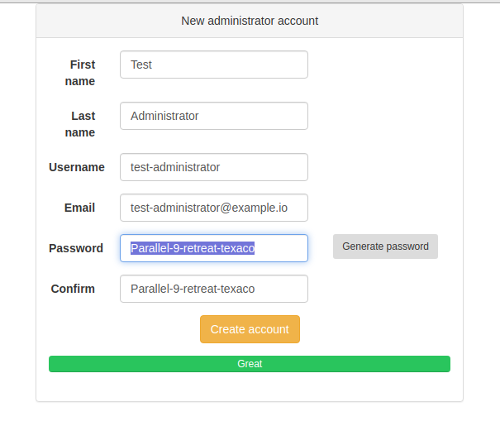This screenshot has height=426, width=500.
Task: Click the New administrator account panel header
Action: [249, 21]
